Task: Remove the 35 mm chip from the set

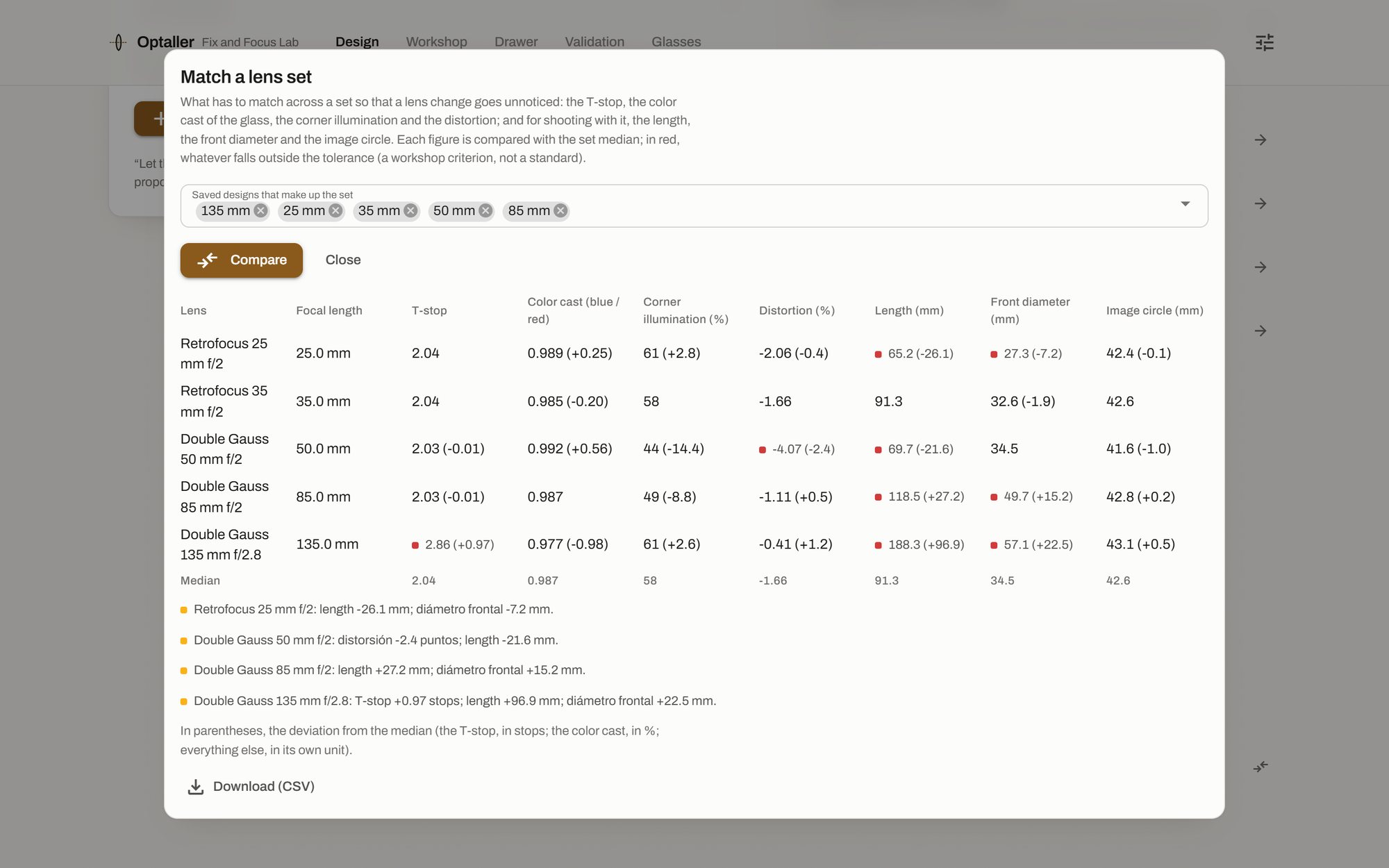Action: pos(410,210)
